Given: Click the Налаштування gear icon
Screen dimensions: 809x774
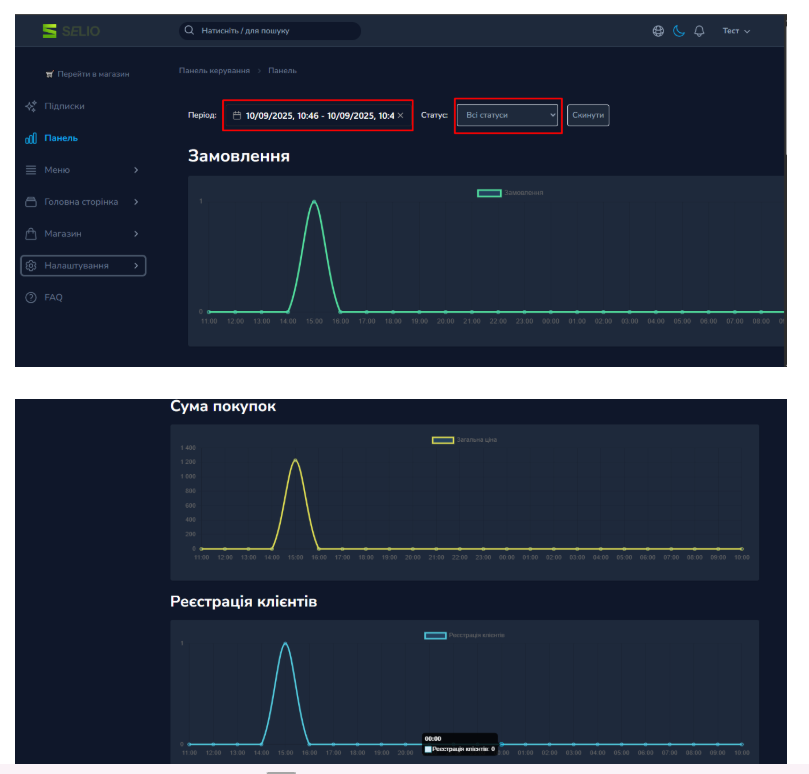Looking at the screenshot, I should point(31,266).
